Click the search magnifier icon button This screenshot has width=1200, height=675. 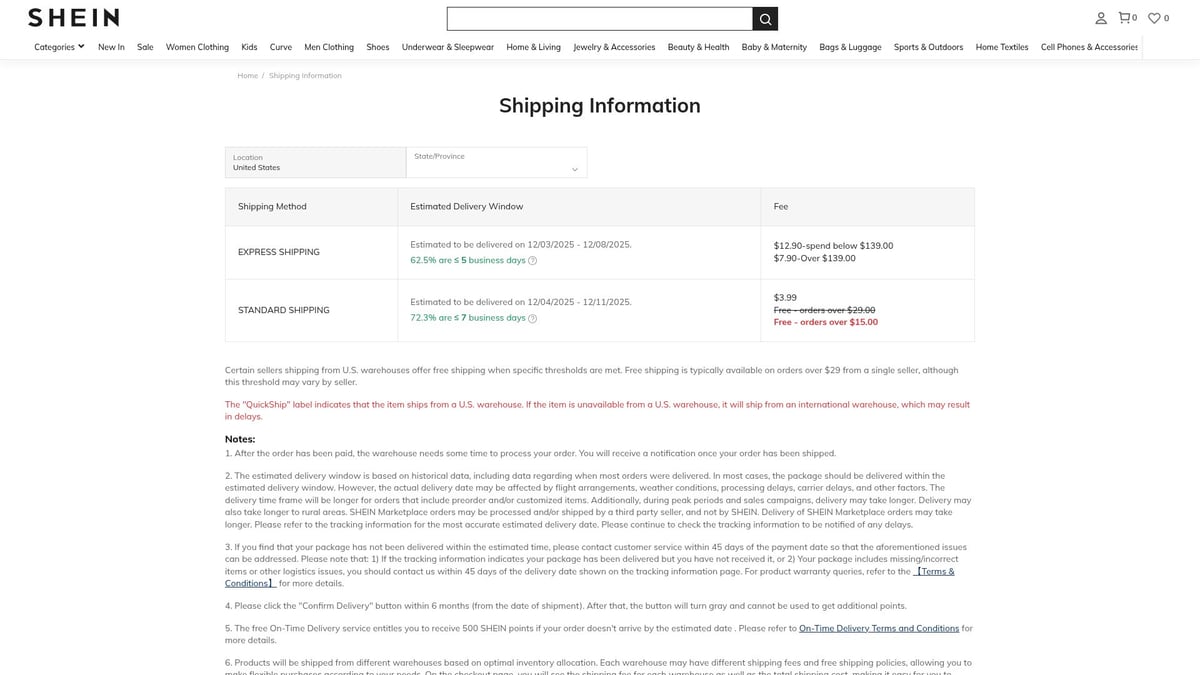coord(765,19)
